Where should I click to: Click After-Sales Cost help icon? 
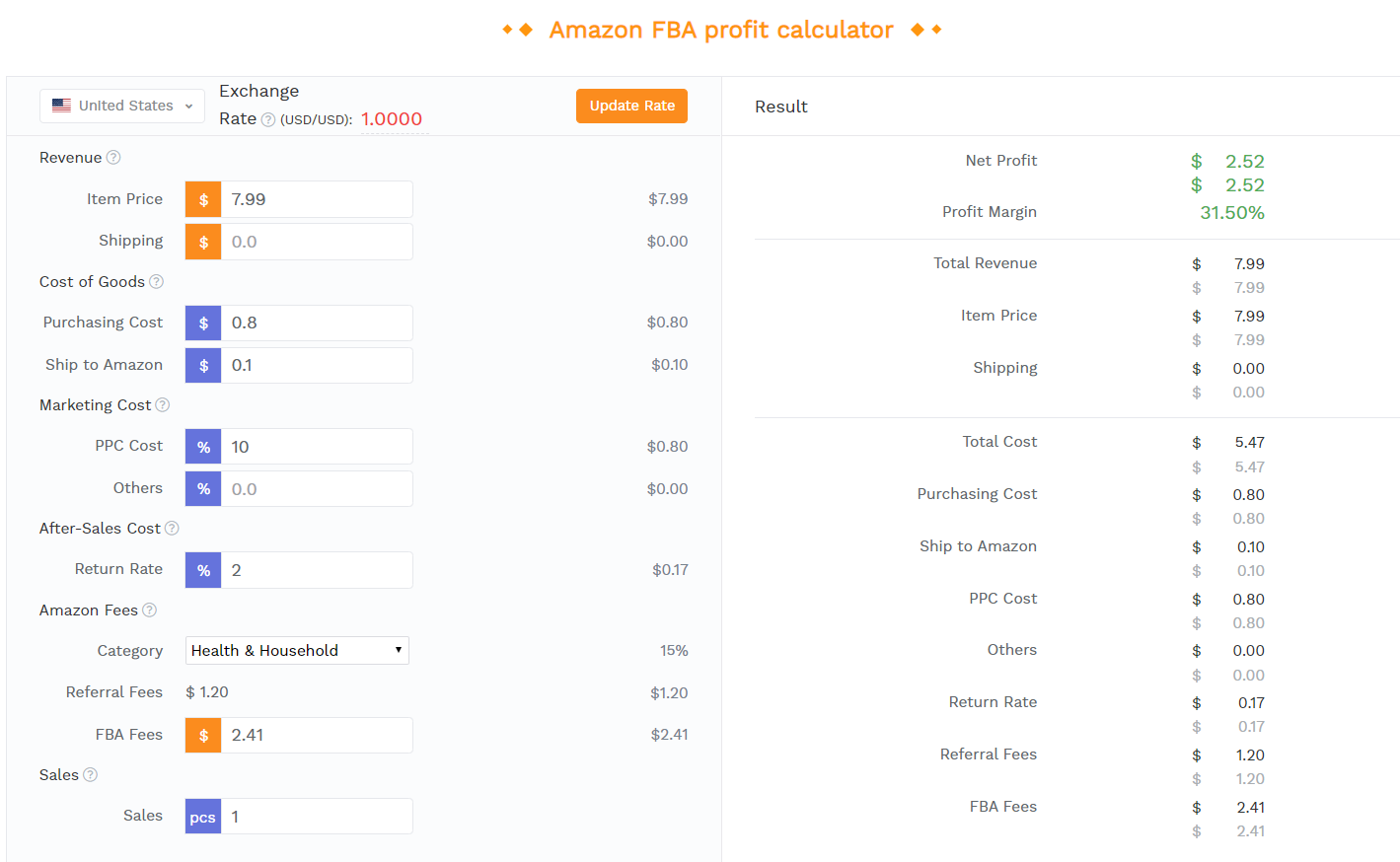click(x=172, y=529)
